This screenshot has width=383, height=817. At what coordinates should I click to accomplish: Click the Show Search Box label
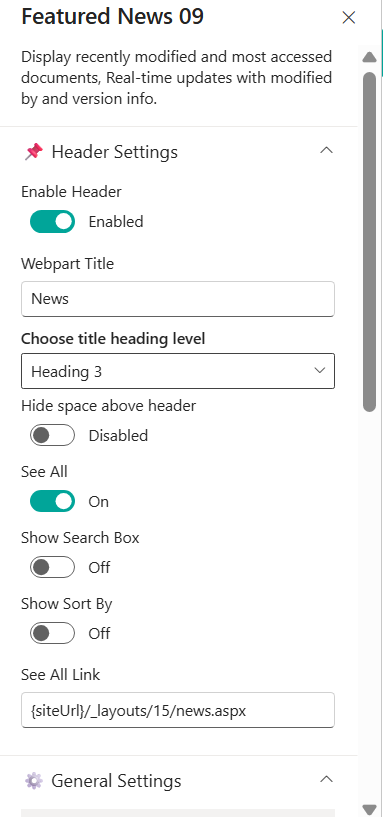tap(80, 538)
